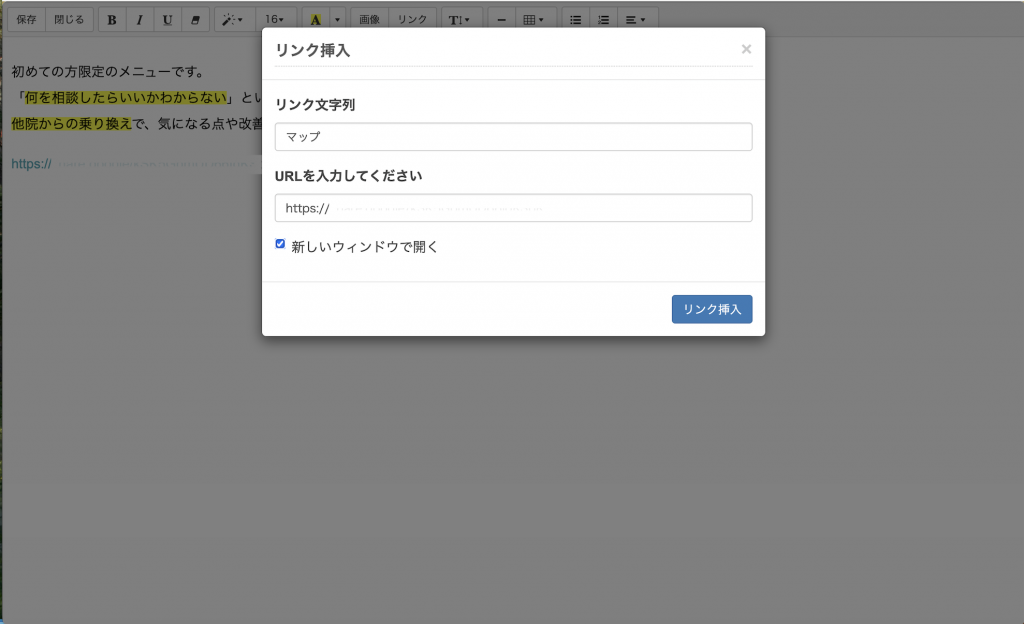Expand the color palette dropdown arrow
The image size is (1024, 624).
tap(338, 19)
